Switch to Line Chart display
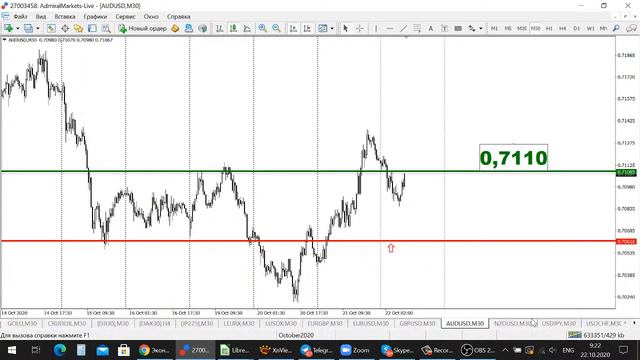Image resolution: width=640 pixels, height=360 pixels. tap(247, 28)
